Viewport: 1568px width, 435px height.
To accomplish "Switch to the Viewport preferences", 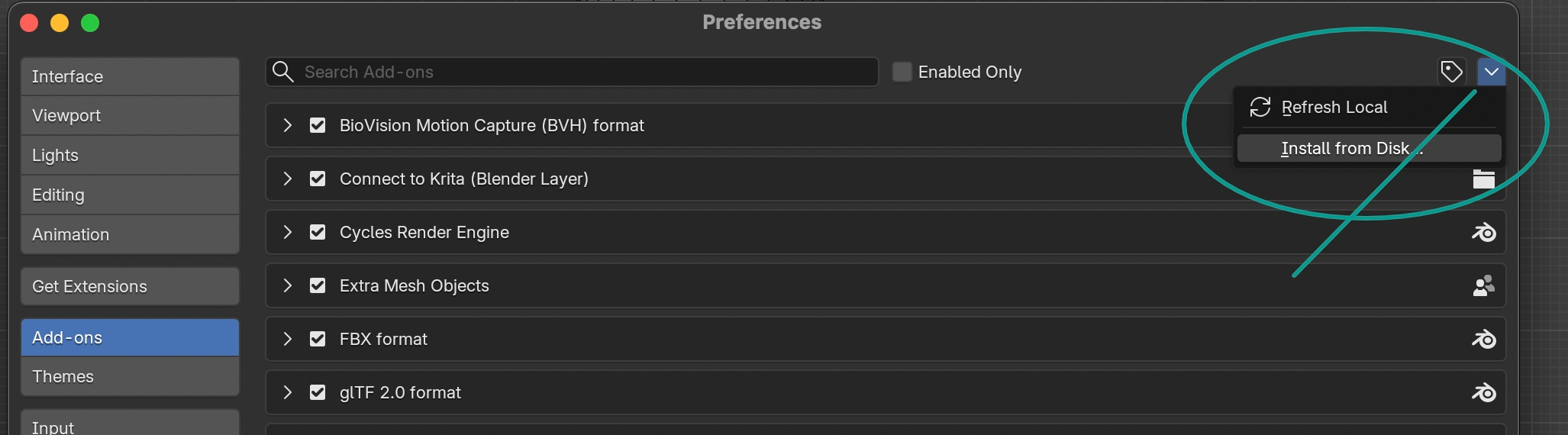I will pyautogui.click(x=130, y=115).
